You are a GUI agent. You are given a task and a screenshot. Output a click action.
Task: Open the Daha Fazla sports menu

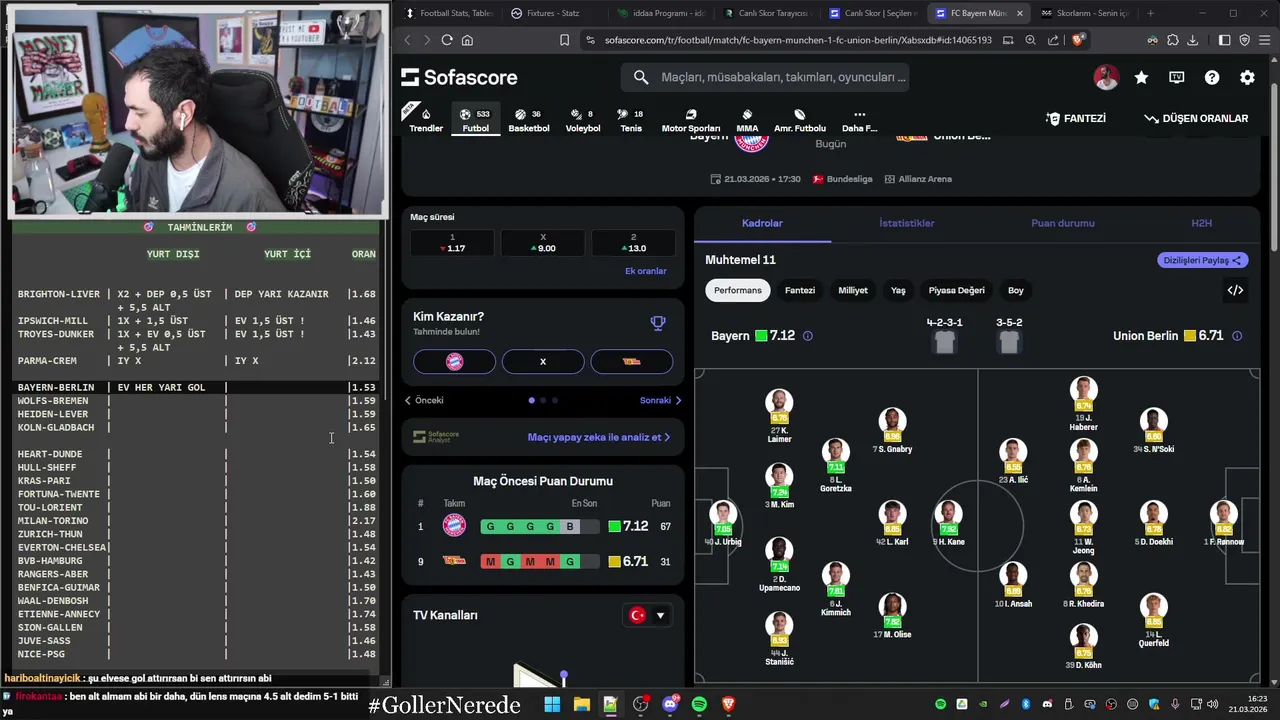click(x=859, y=120)
